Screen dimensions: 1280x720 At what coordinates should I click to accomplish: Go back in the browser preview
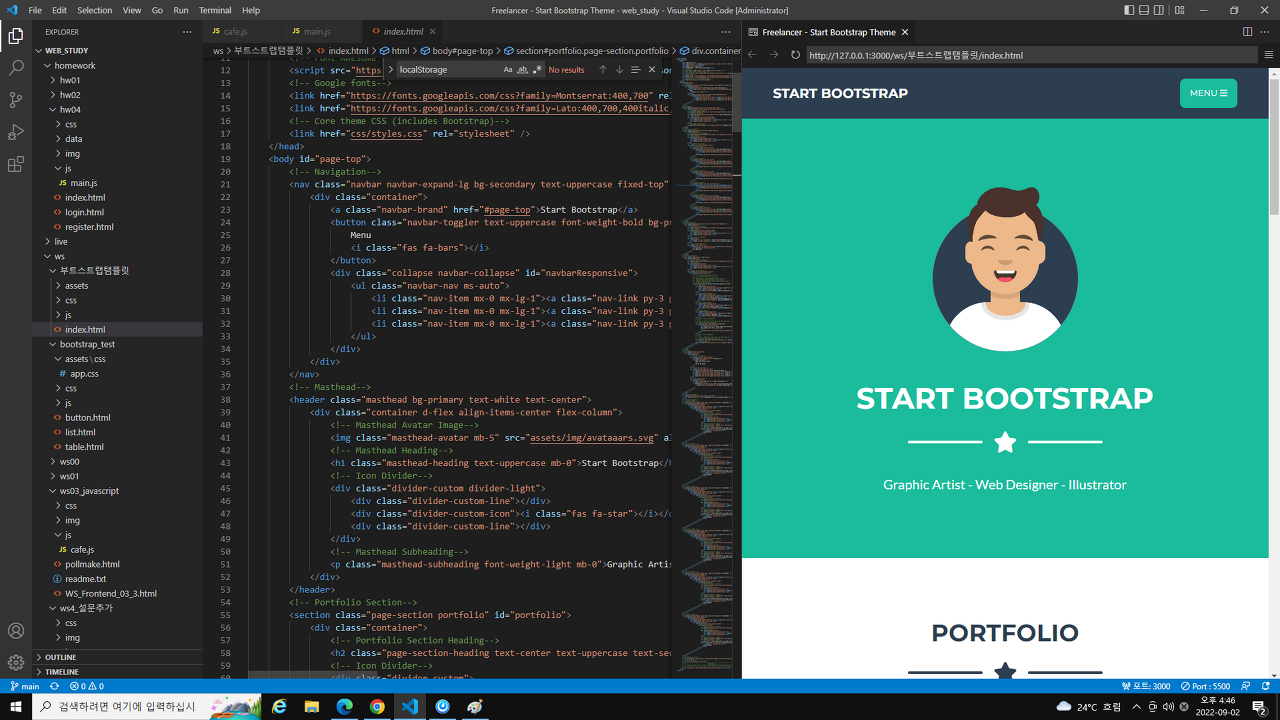tap(752, 55)
